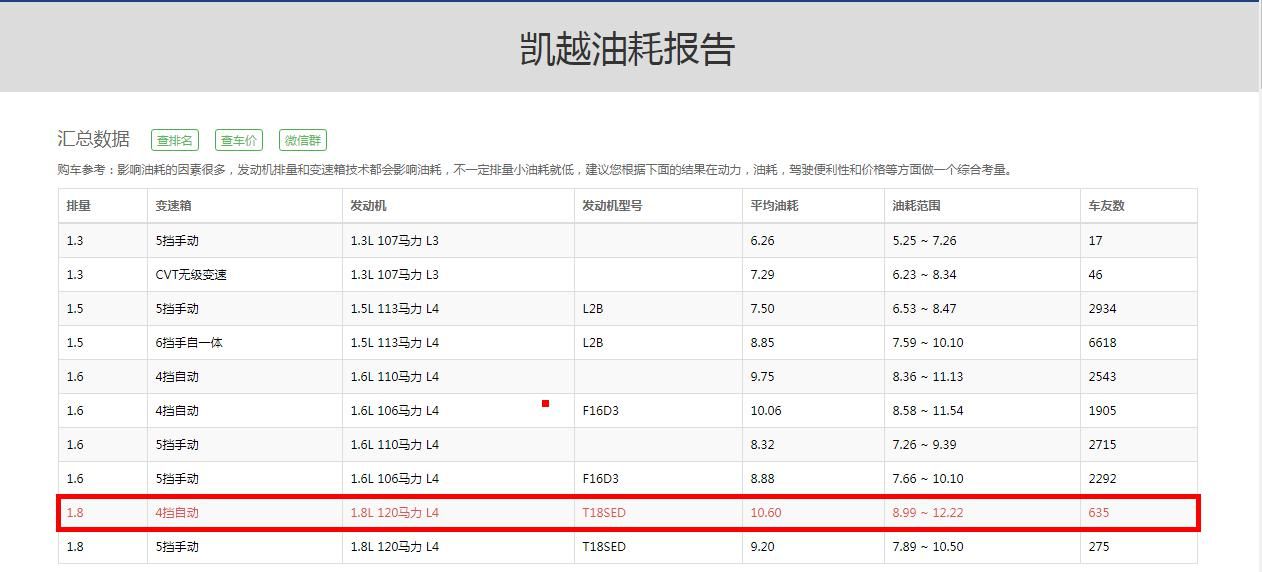Select fuel range 7.59 ~ 10.10
The image size is (1262, 572).
click(928, 342)
